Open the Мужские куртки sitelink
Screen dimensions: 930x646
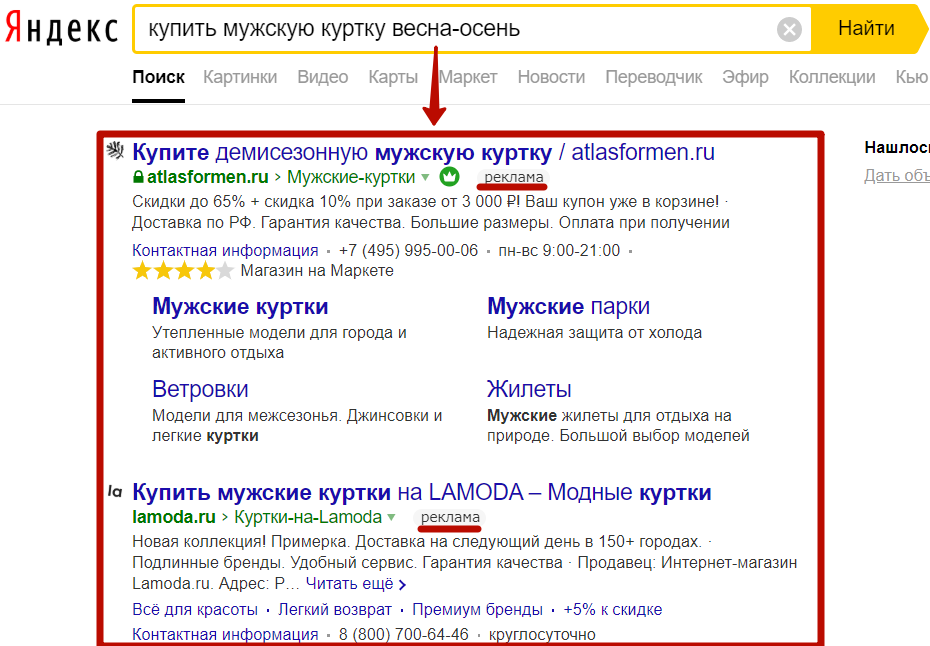coord(240,306)
